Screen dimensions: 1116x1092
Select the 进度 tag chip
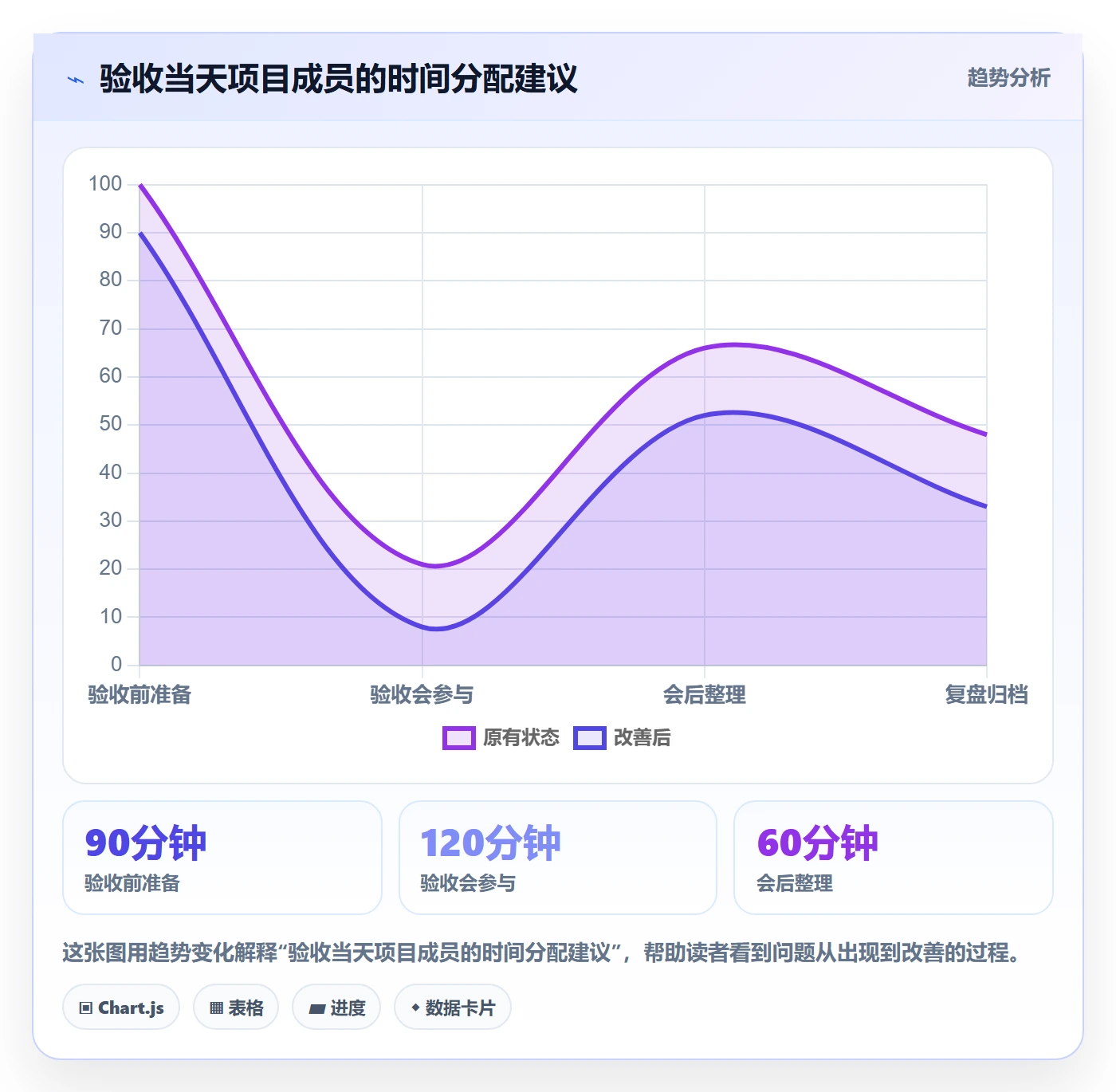pos(336,1008)
